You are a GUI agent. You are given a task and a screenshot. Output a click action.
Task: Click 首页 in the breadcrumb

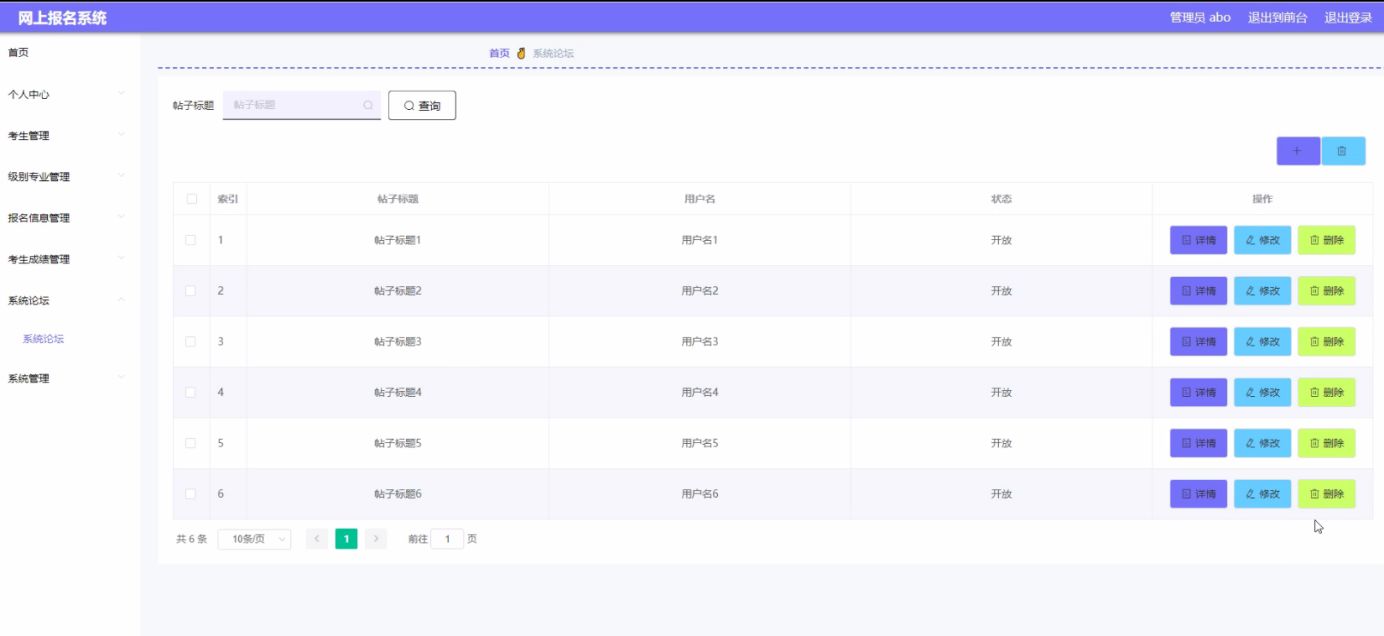pos(499,53)
